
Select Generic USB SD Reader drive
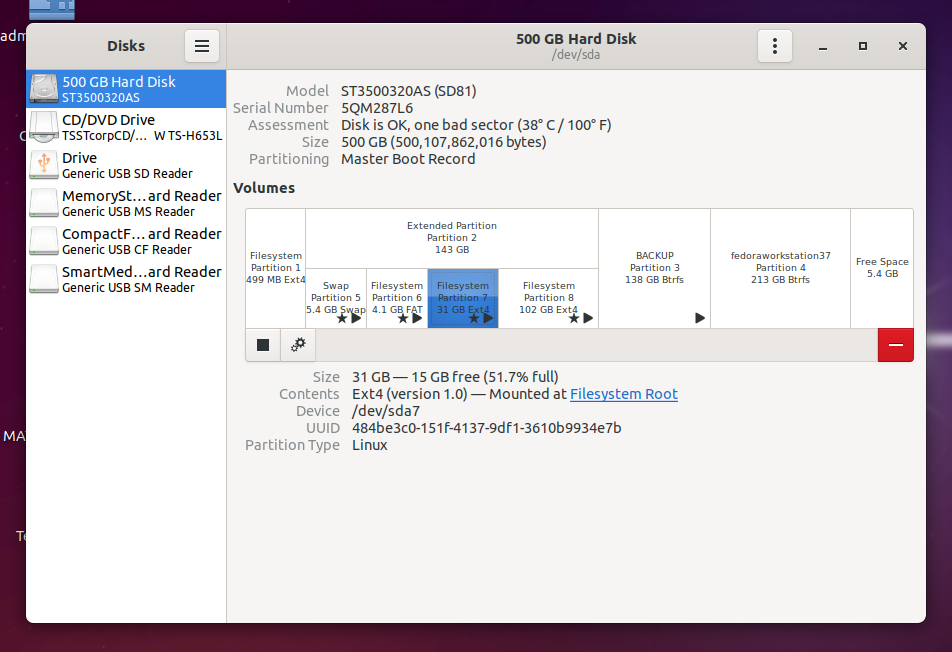(x=126, y=165)
